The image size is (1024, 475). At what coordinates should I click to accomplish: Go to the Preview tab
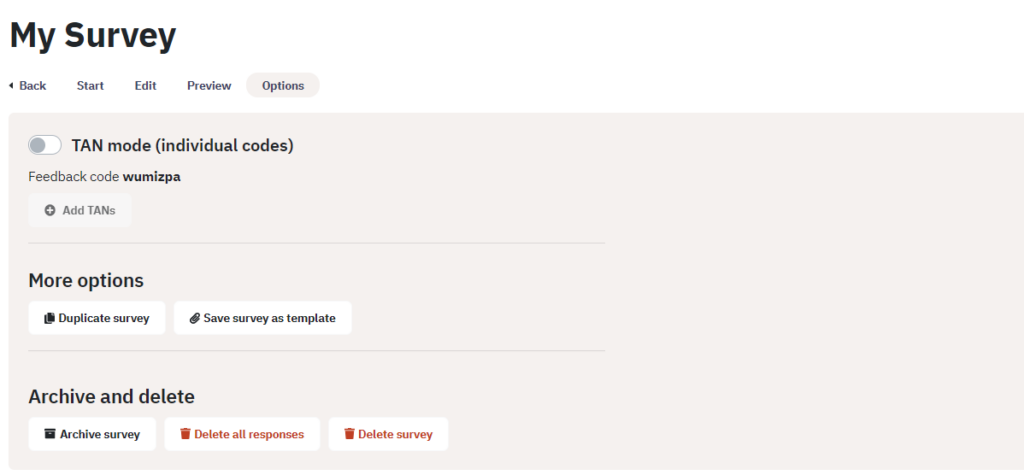click(209, 86)
